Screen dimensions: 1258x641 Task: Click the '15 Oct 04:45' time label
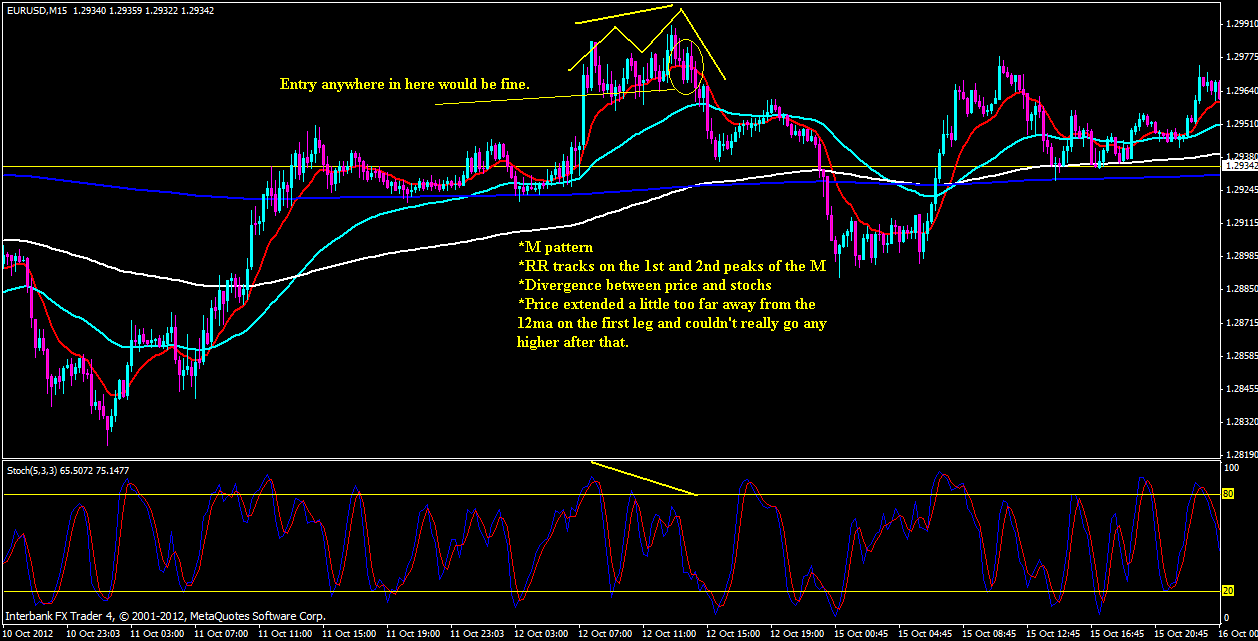pyautogui.click(x=925, y=633)
